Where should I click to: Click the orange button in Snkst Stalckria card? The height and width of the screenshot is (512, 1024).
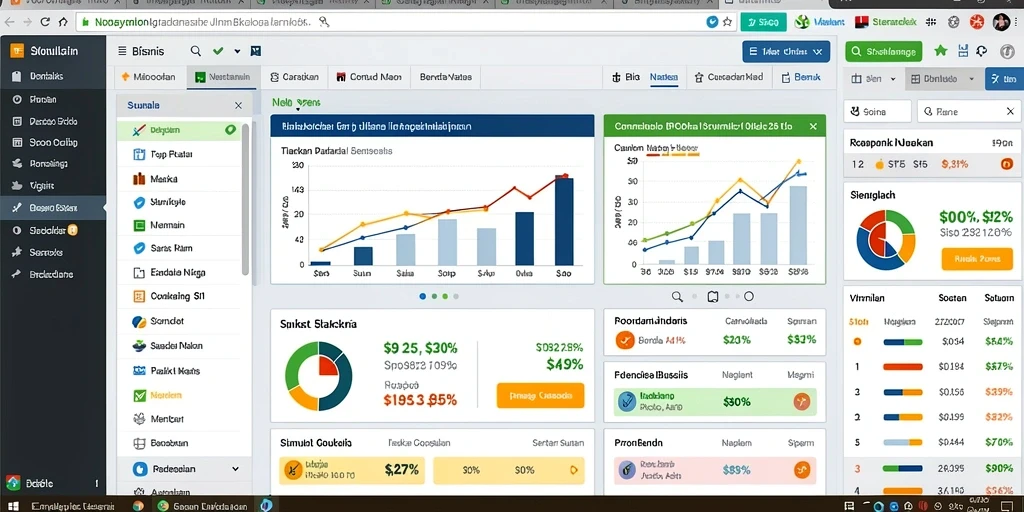click(540, 396)
